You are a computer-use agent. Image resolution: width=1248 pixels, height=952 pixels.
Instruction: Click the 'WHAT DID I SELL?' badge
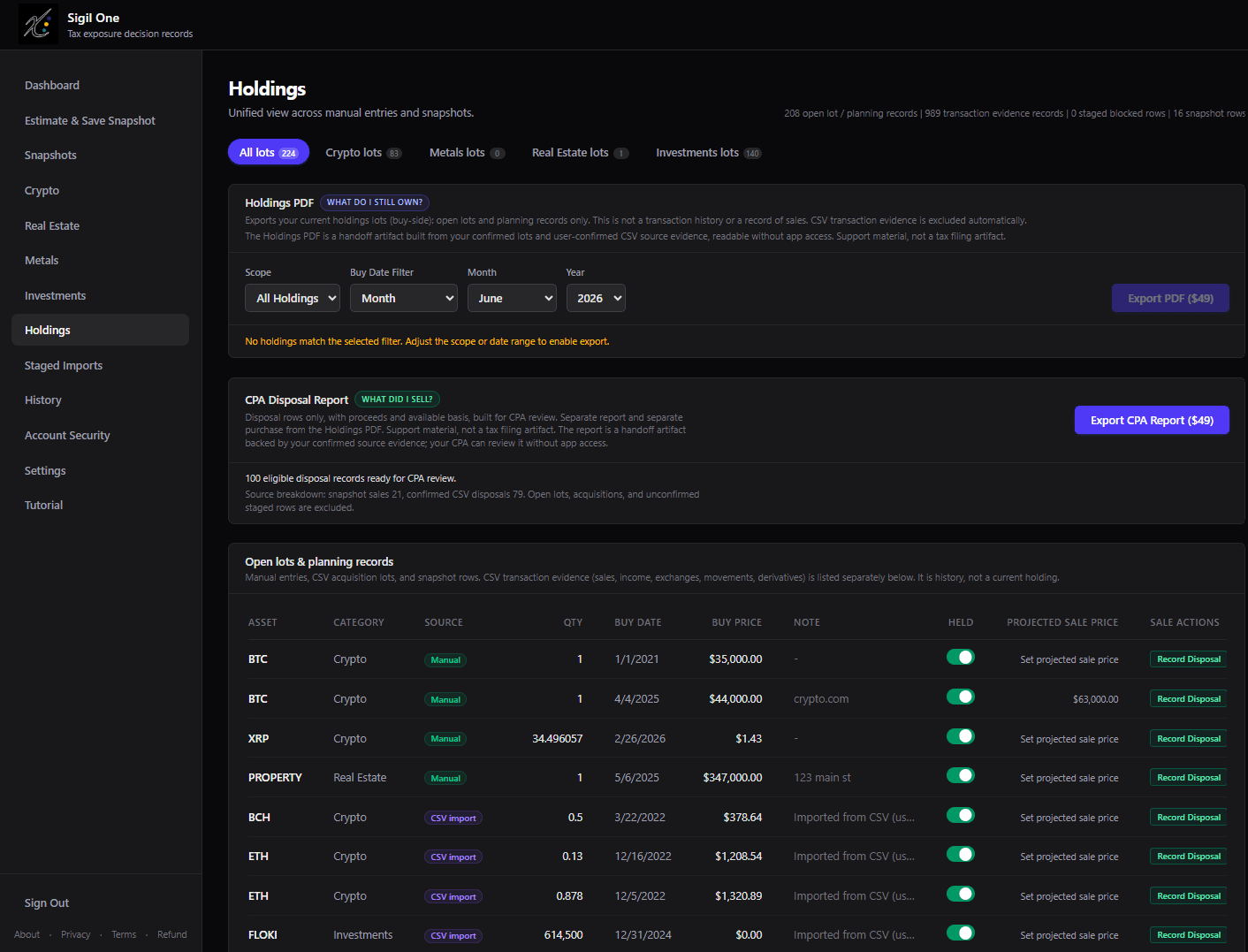(x=397, y=400)
